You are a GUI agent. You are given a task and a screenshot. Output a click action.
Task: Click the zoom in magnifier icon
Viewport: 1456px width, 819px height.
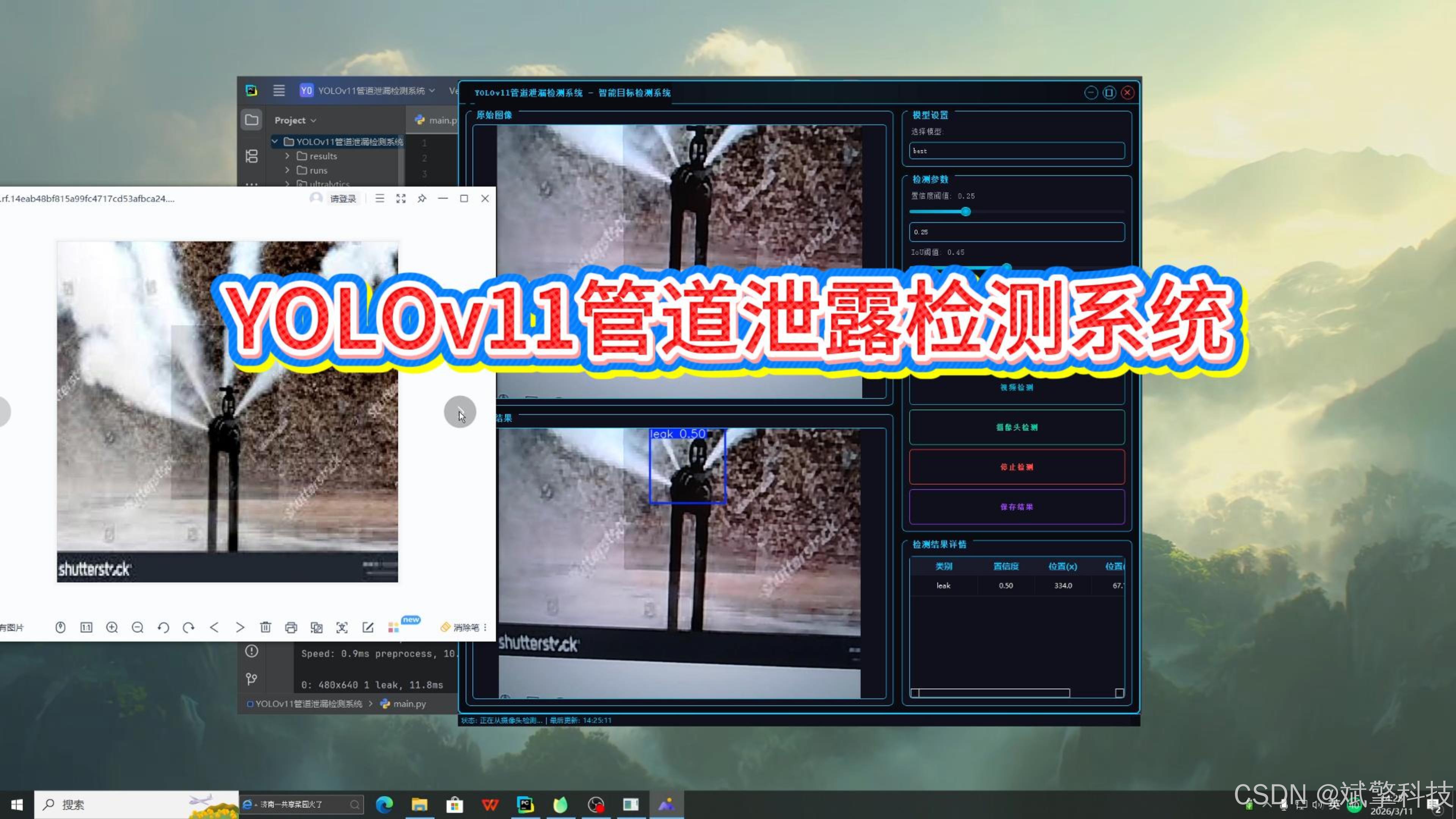pos(112,628)
